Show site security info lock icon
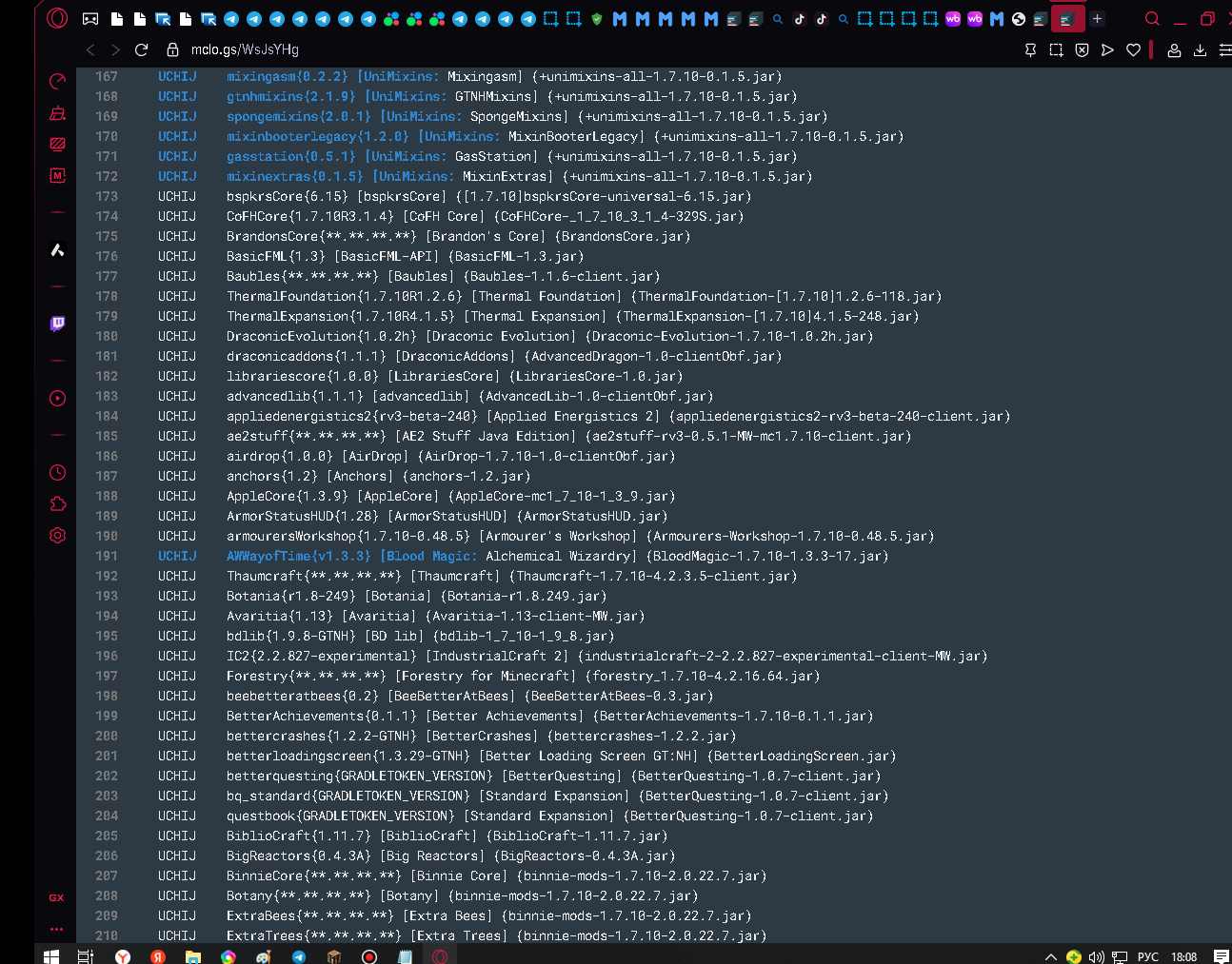The height and width of the screenshot is (964, 1232). coord(172,49)
